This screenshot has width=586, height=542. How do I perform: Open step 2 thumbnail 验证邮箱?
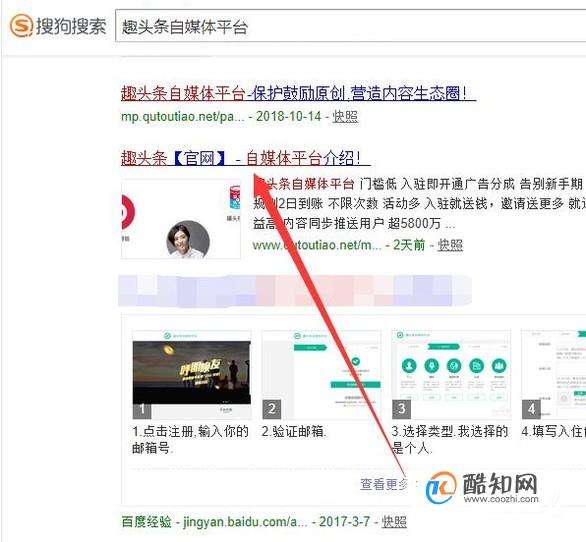(321, 375)
